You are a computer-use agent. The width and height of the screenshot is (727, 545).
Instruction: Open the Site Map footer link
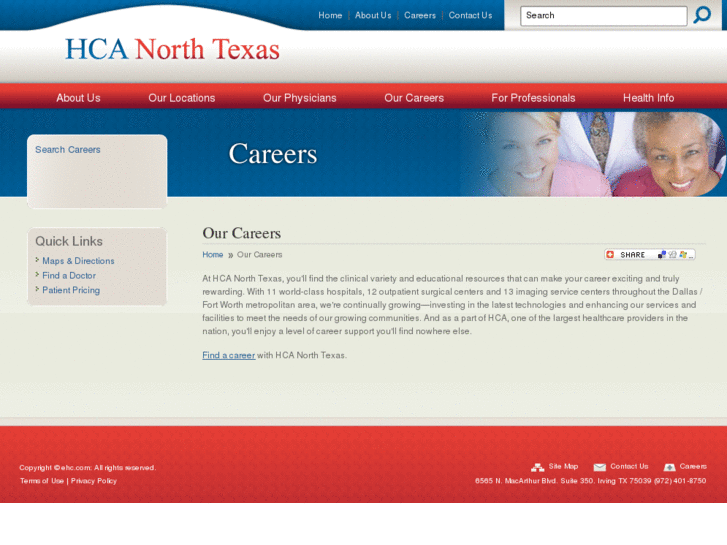click(x=563, y=467)
